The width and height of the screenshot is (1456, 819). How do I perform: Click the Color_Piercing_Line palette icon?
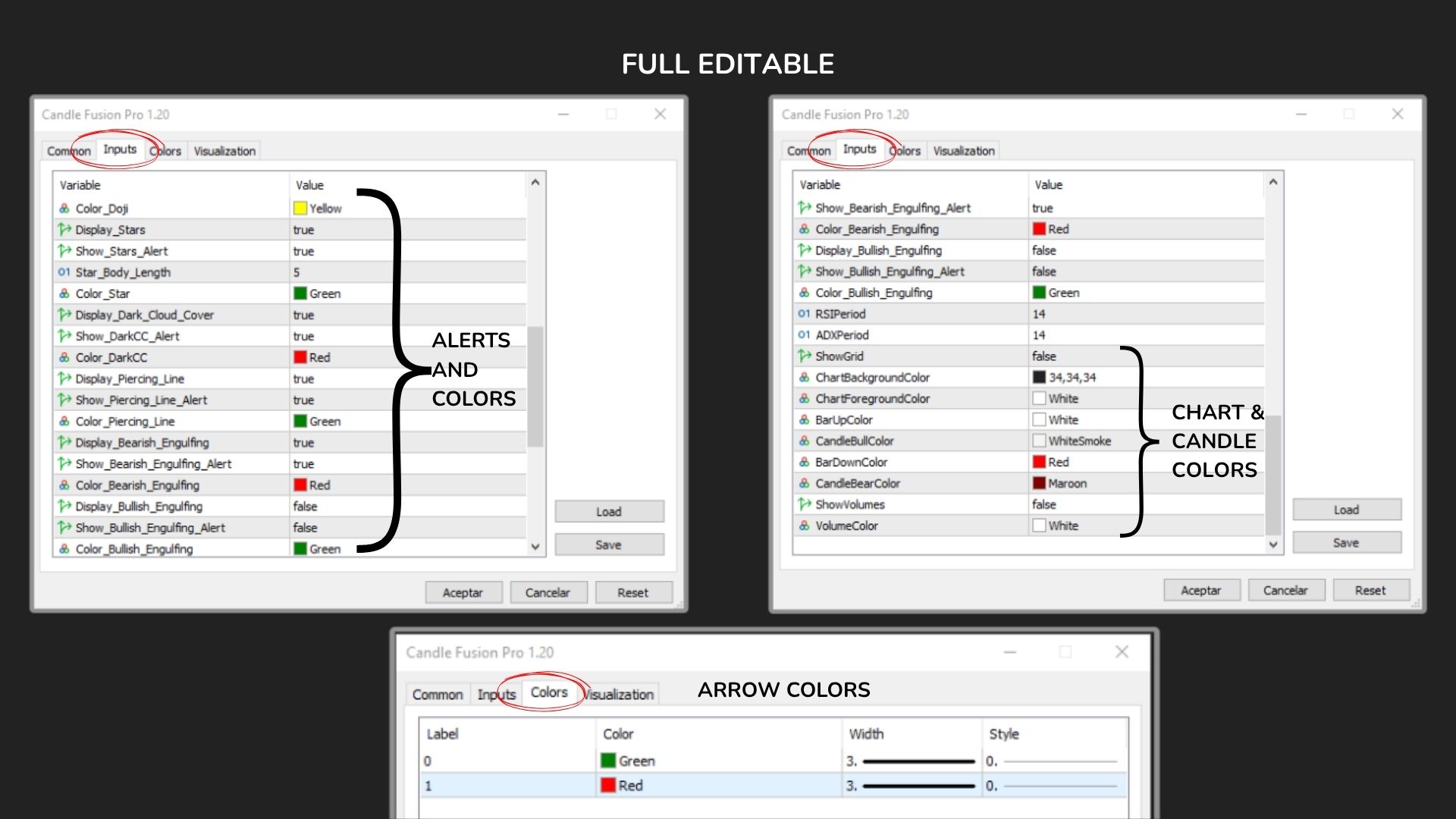click(64, 421)
